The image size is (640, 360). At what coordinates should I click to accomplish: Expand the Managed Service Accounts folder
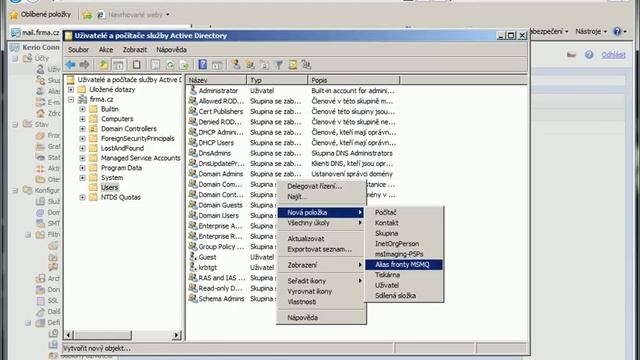point(82,158)
